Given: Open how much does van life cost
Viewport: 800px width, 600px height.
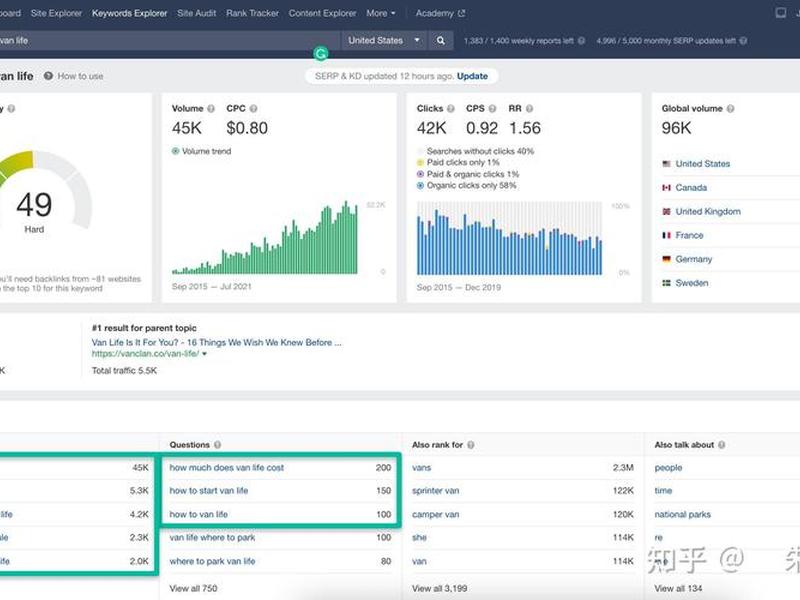Looking at the screenshot, I should (x=227, y=467).
